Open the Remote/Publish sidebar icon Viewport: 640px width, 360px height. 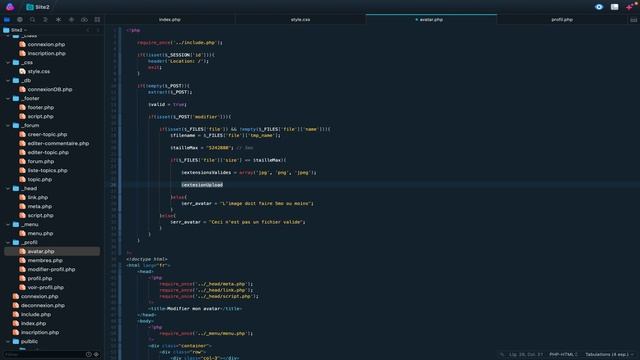[x=84, y=20]
